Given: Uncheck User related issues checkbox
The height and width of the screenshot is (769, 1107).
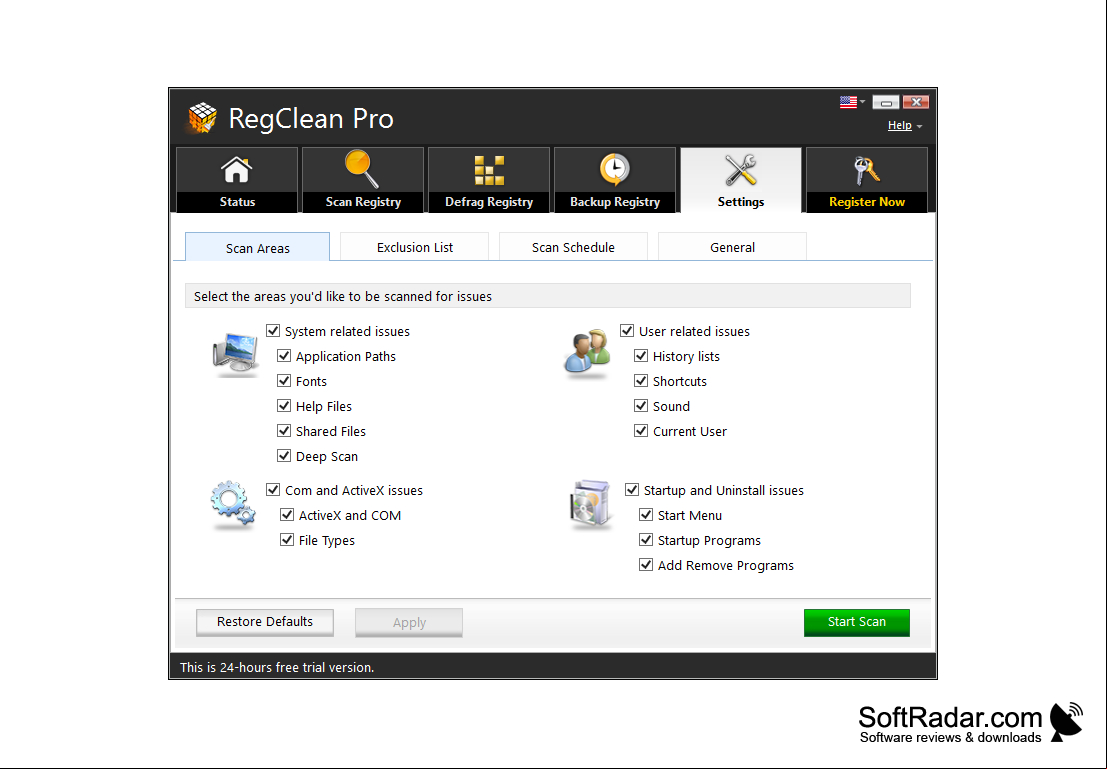Looking at the screenshot, I should point(627,330).
